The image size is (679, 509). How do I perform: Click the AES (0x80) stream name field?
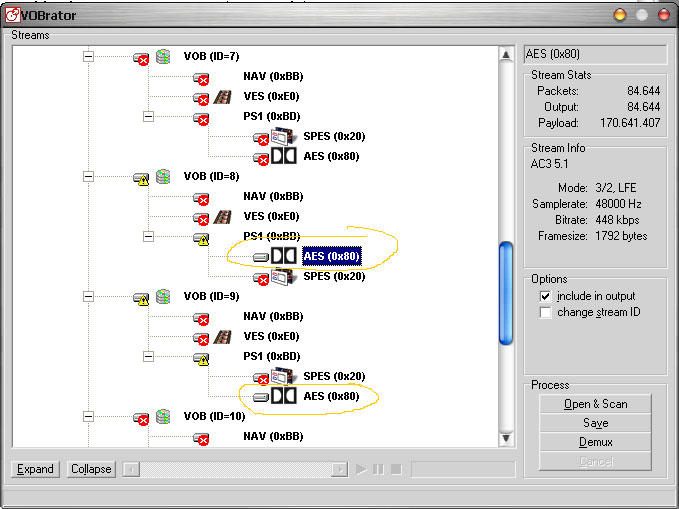click(595, 54)
